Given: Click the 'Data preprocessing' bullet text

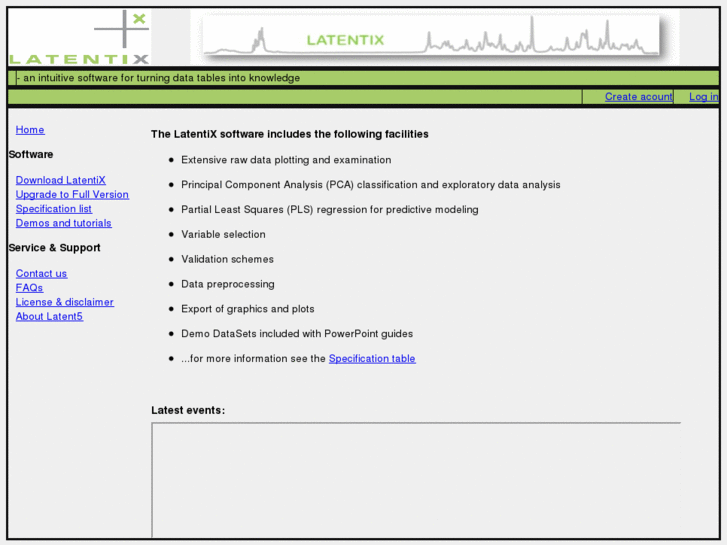Looking at the screenshot, I should click(x=228, y=284).
